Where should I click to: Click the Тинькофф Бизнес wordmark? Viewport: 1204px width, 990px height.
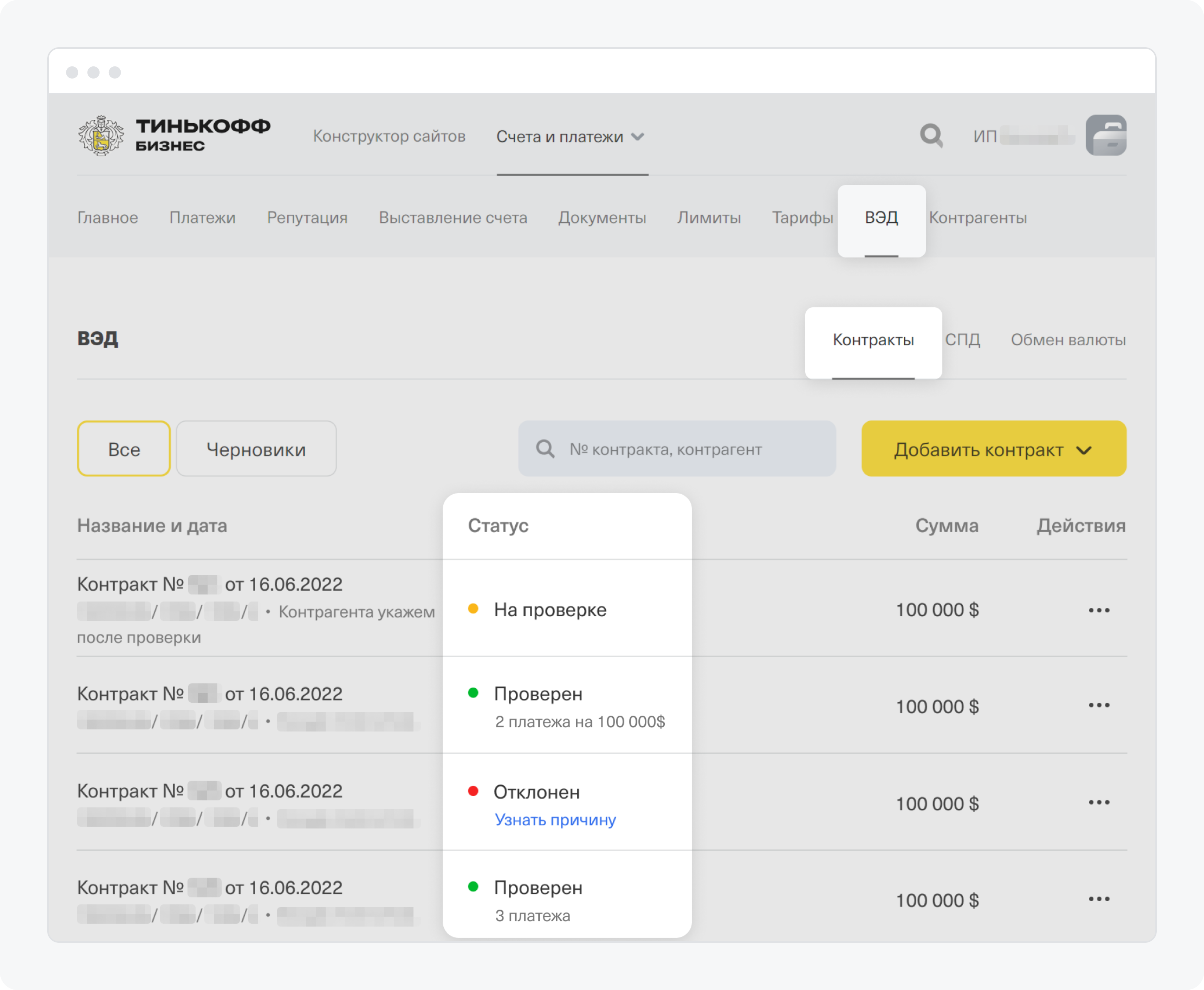(x=203, y=135)
